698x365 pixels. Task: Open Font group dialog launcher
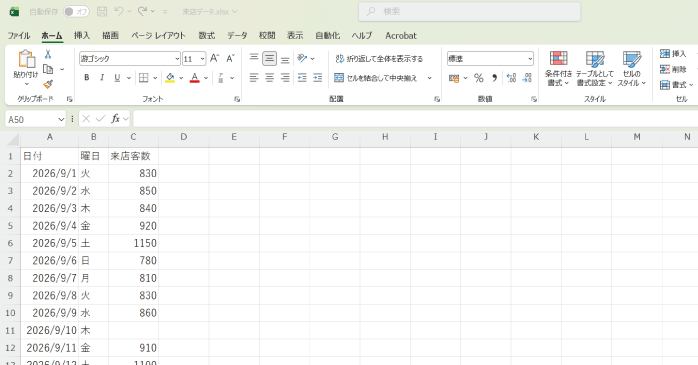pos(237,99)
